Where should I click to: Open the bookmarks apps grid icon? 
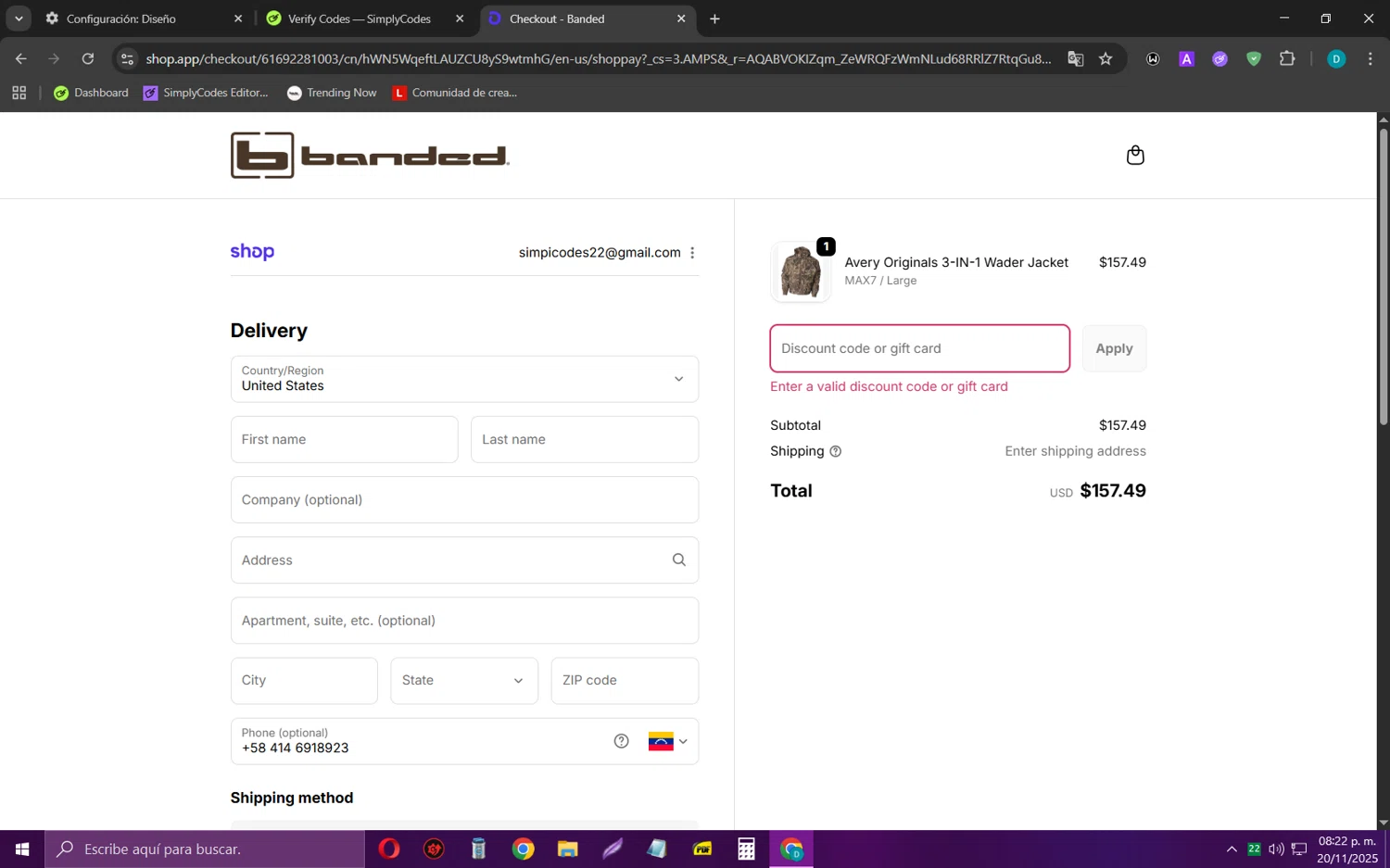pyautogui.click(x=19, y=93)
